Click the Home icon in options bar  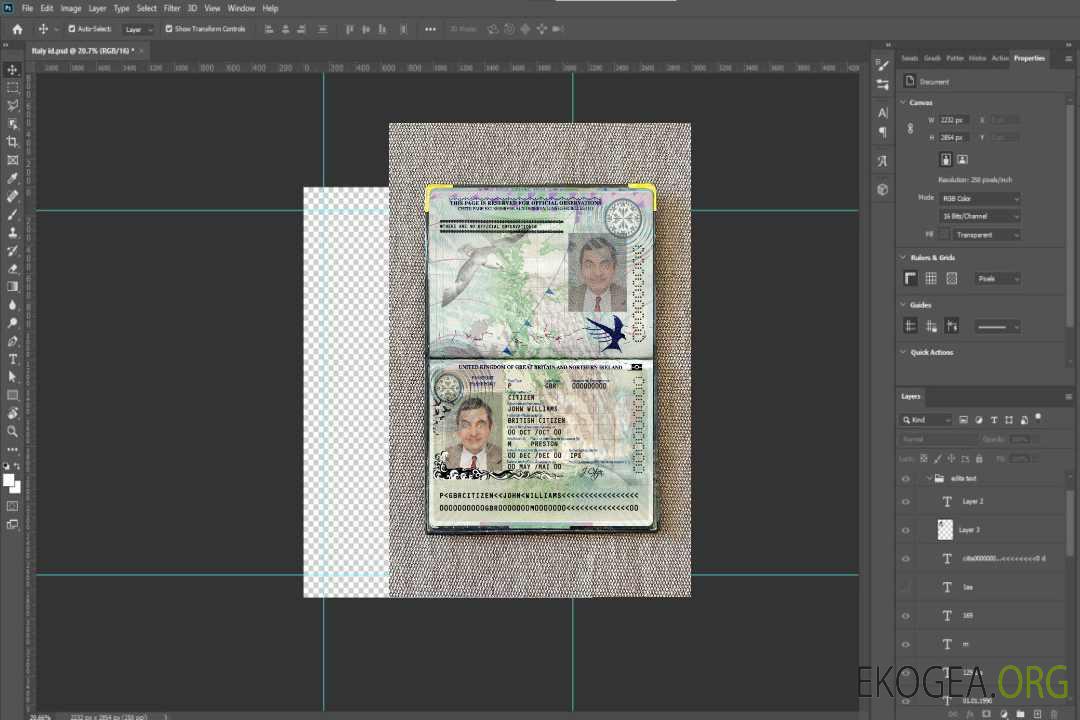17,29
